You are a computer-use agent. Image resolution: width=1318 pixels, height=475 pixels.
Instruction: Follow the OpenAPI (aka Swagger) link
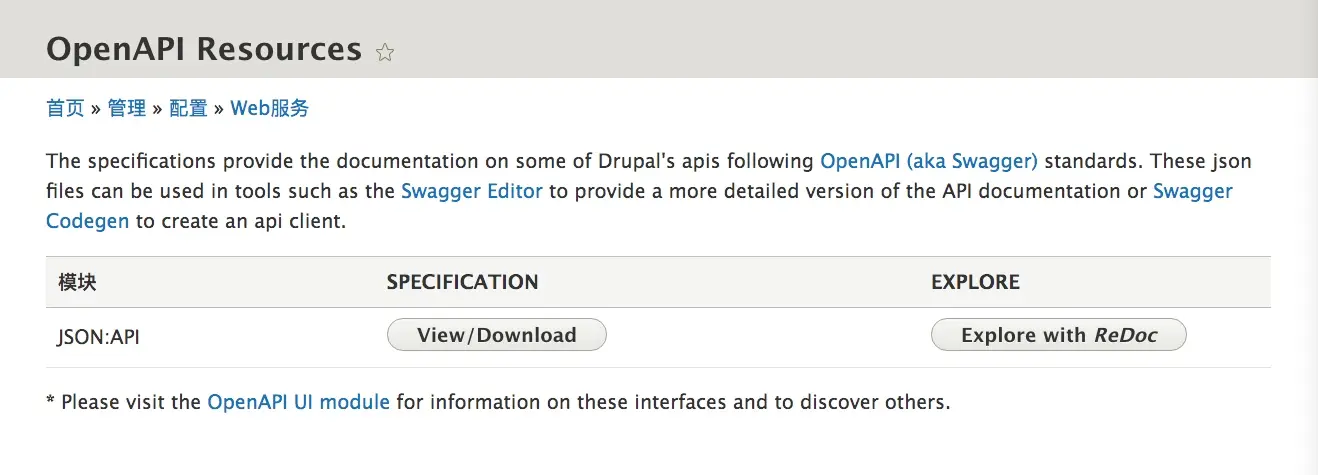[929, 161]
